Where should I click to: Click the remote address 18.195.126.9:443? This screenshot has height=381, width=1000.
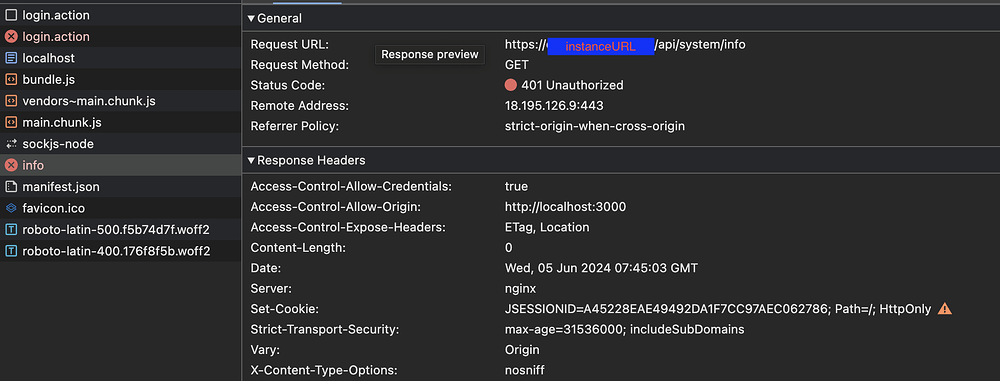click(554, 105)
